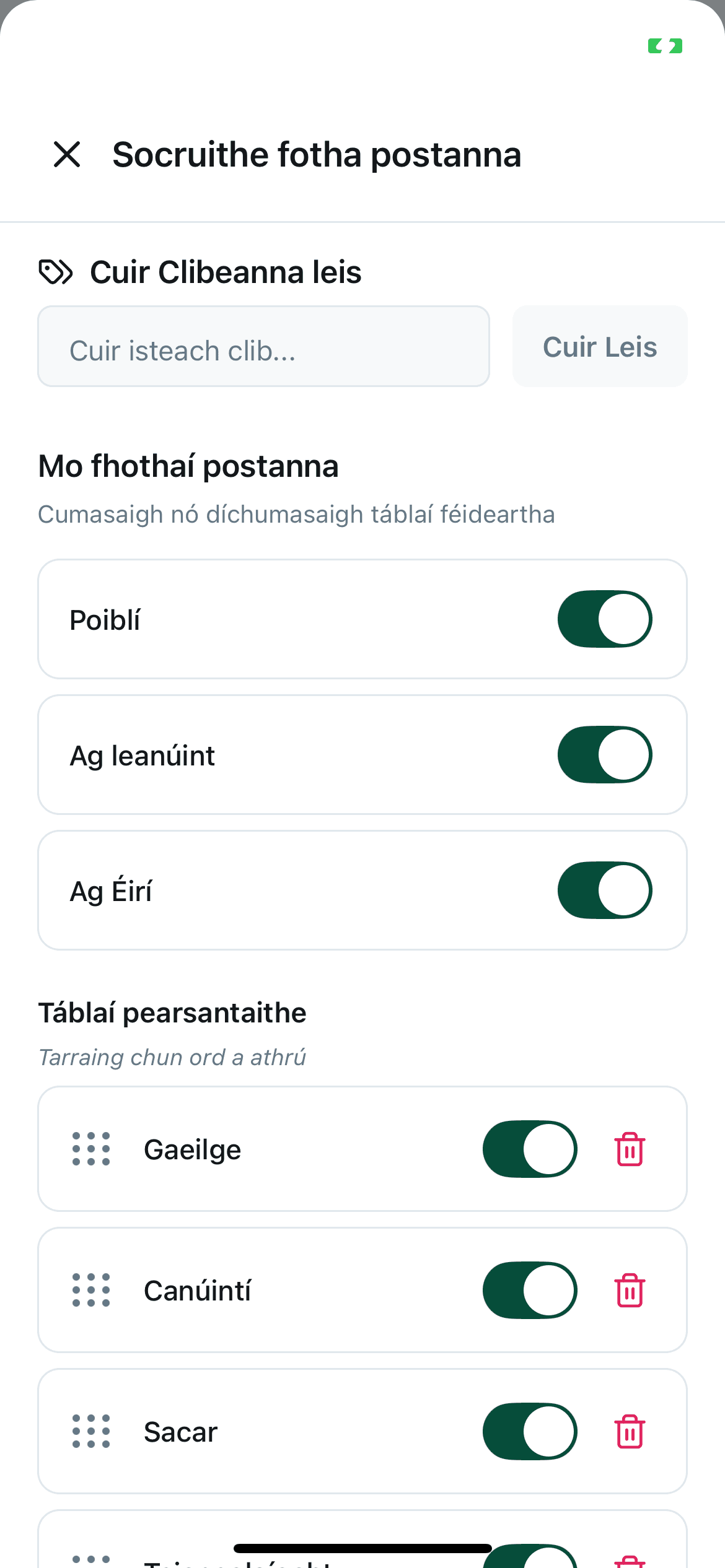Delete the Gaeilge feed with trash icon
This screenshot has width=725, height=1568.
point(630,1149)
